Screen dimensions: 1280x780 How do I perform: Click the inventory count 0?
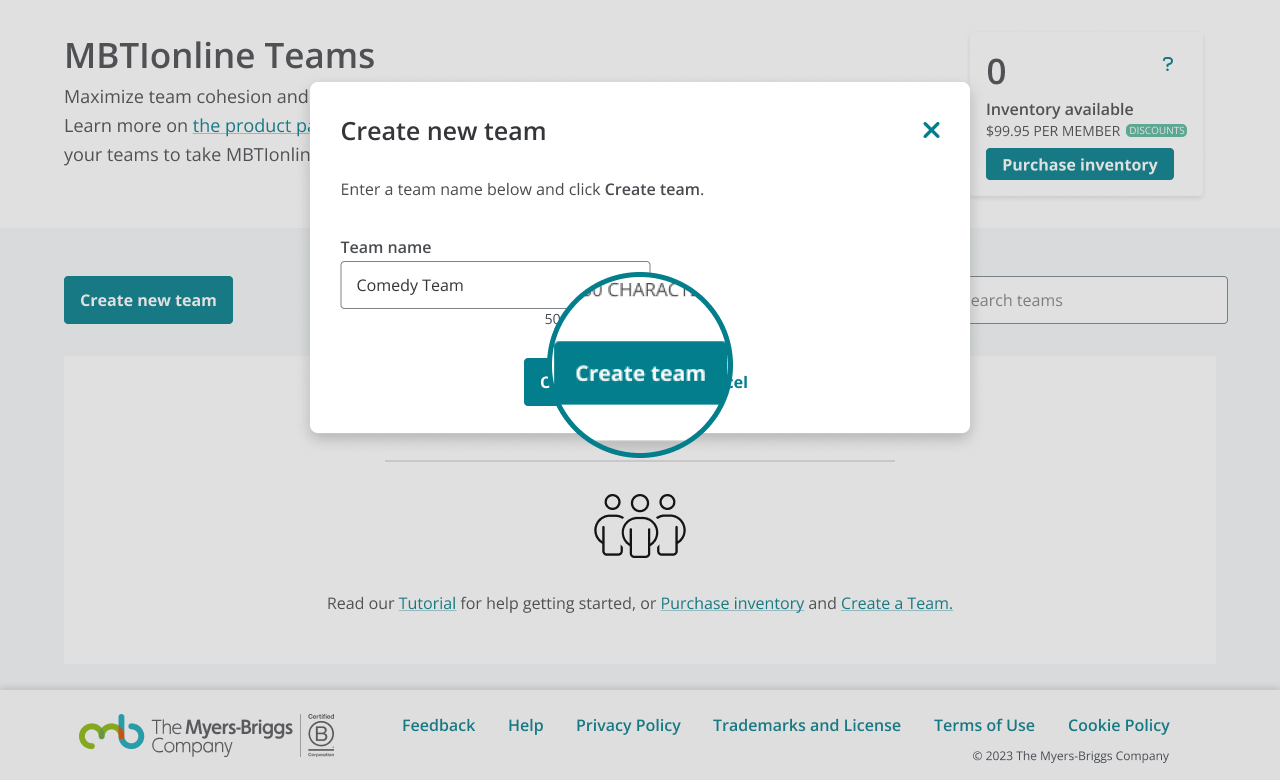pos(996,72)
